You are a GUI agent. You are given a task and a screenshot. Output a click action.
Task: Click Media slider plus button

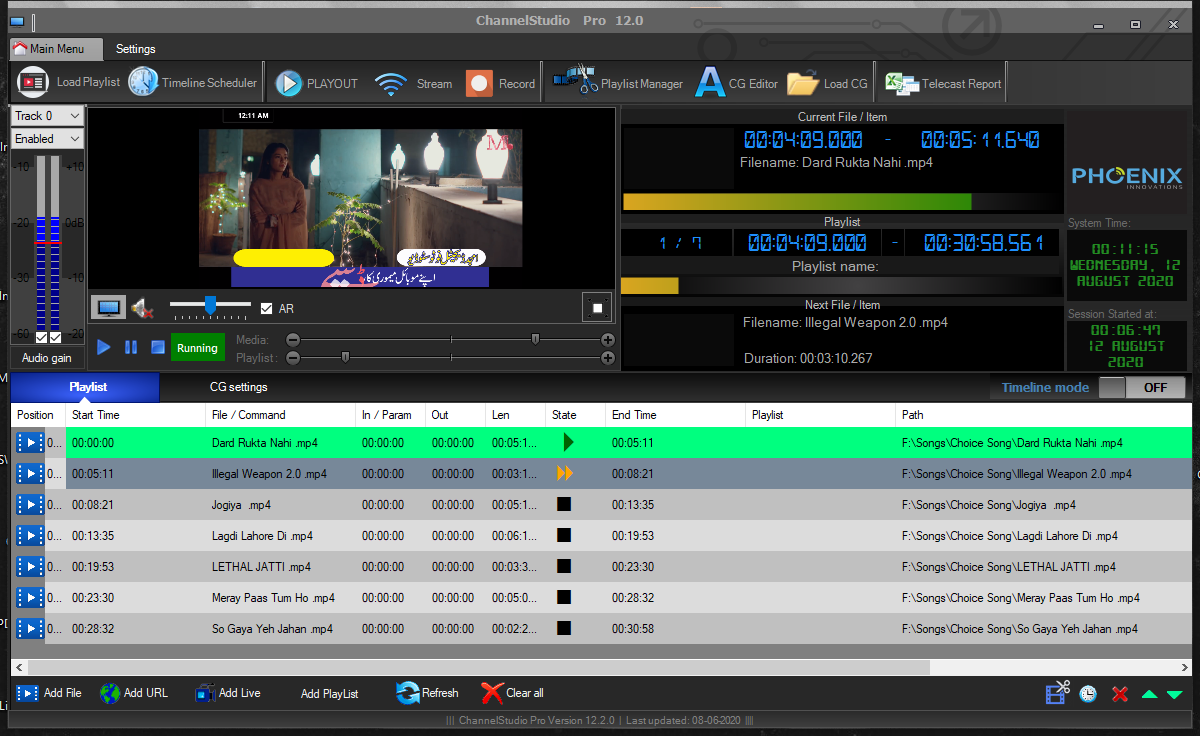(608, 340)
